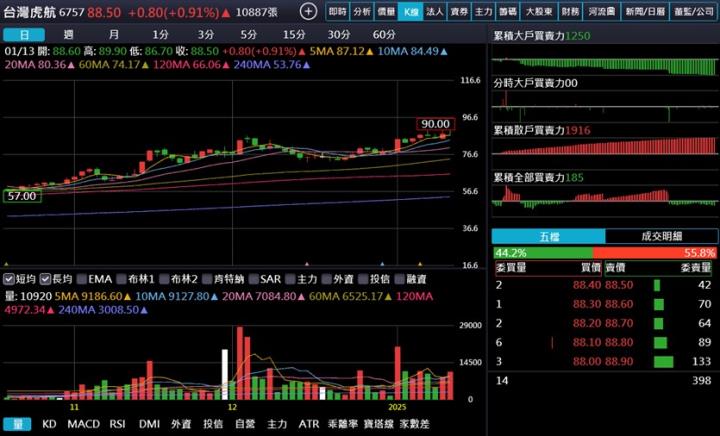The image size is (720, 436).
Task: Enable the 肯特納 Keltner channel checkbox
Action: tap(207, 279)
